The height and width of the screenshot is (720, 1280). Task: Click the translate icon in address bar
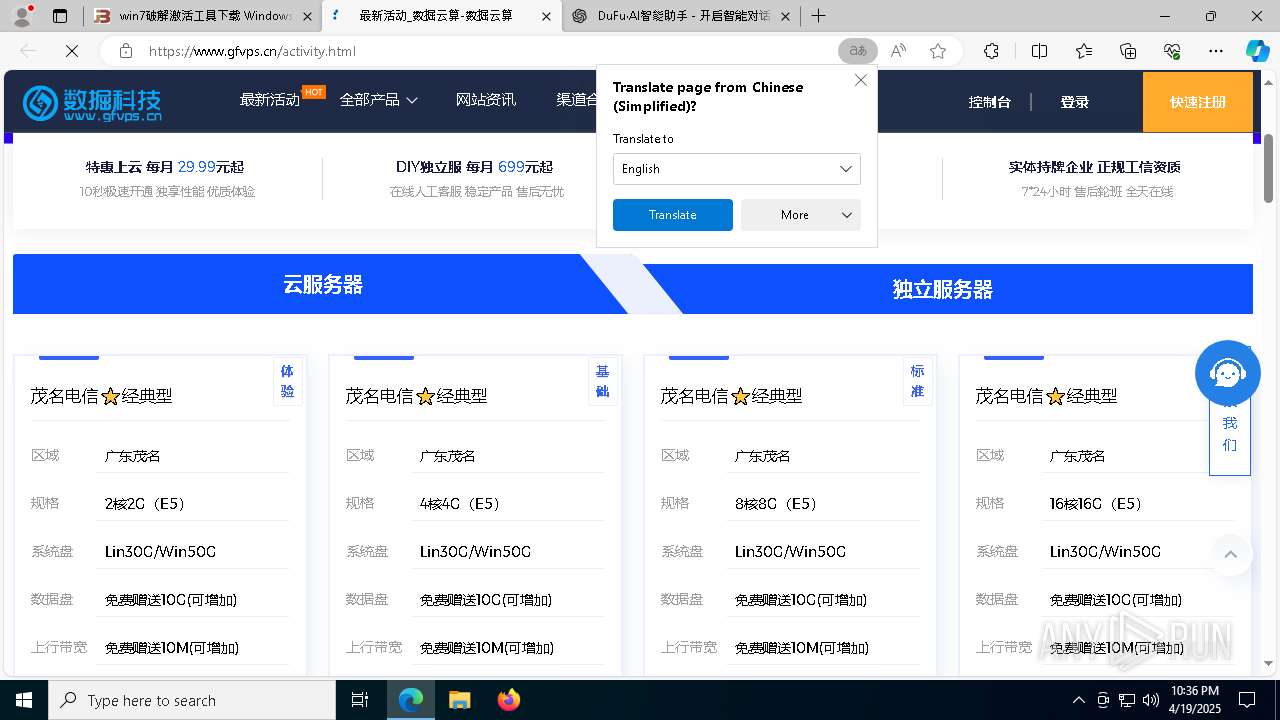857,51
